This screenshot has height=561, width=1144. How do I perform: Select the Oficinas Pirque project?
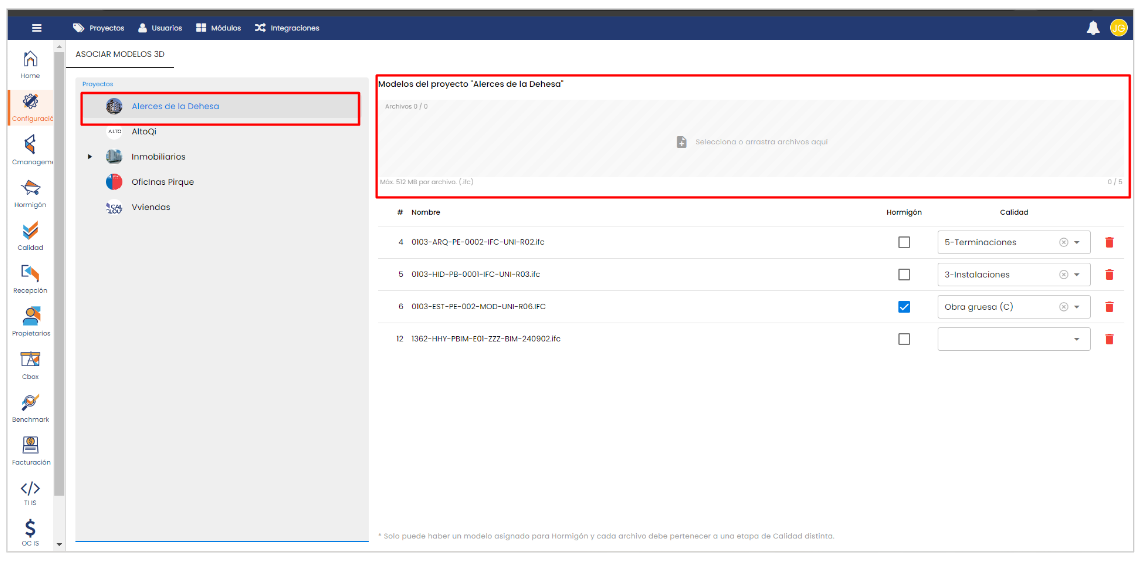click(162, 182)
